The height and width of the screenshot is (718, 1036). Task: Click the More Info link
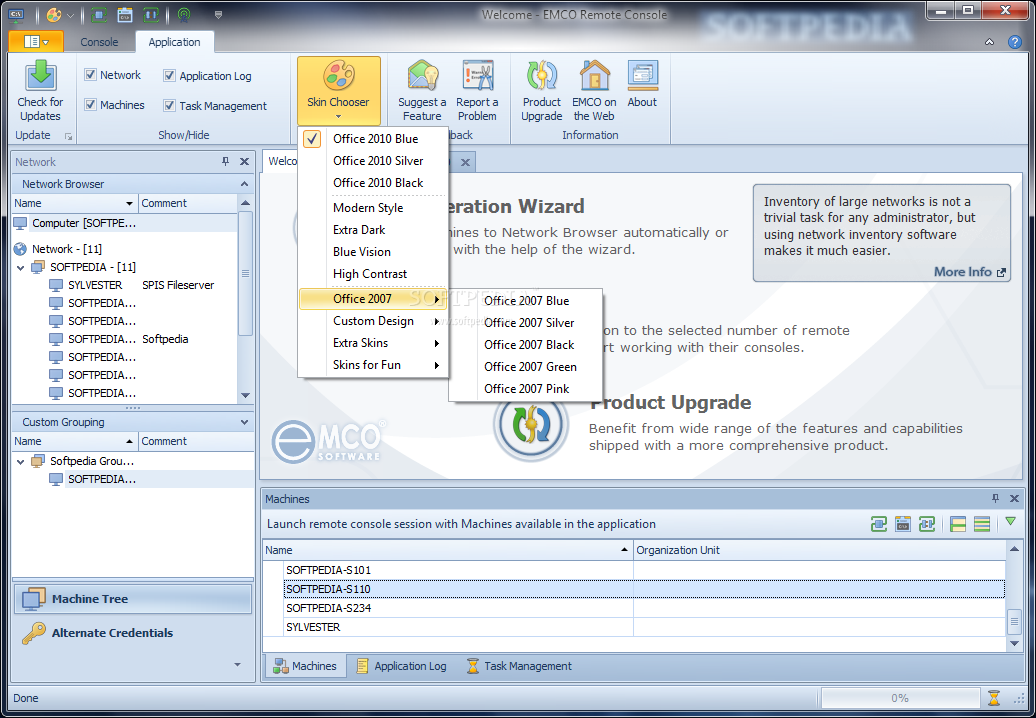click(x=969, y=271)
